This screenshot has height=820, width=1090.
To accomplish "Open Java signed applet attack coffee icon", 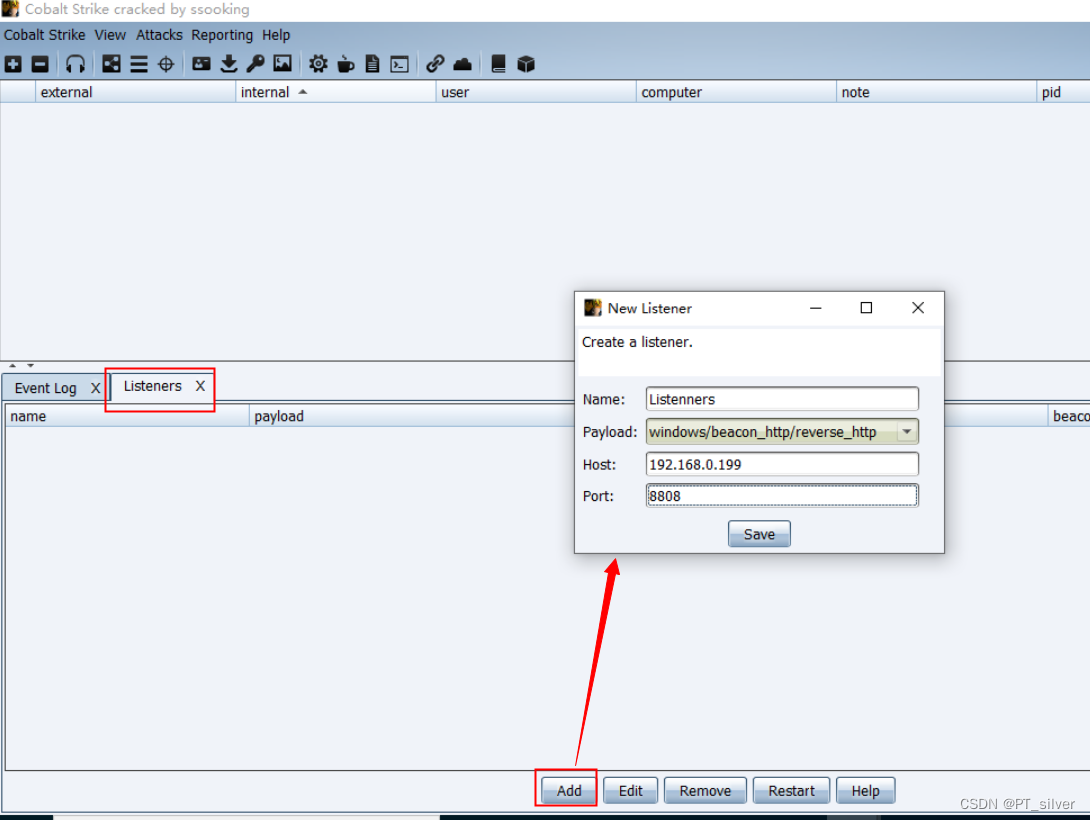I will pos(345,65).
